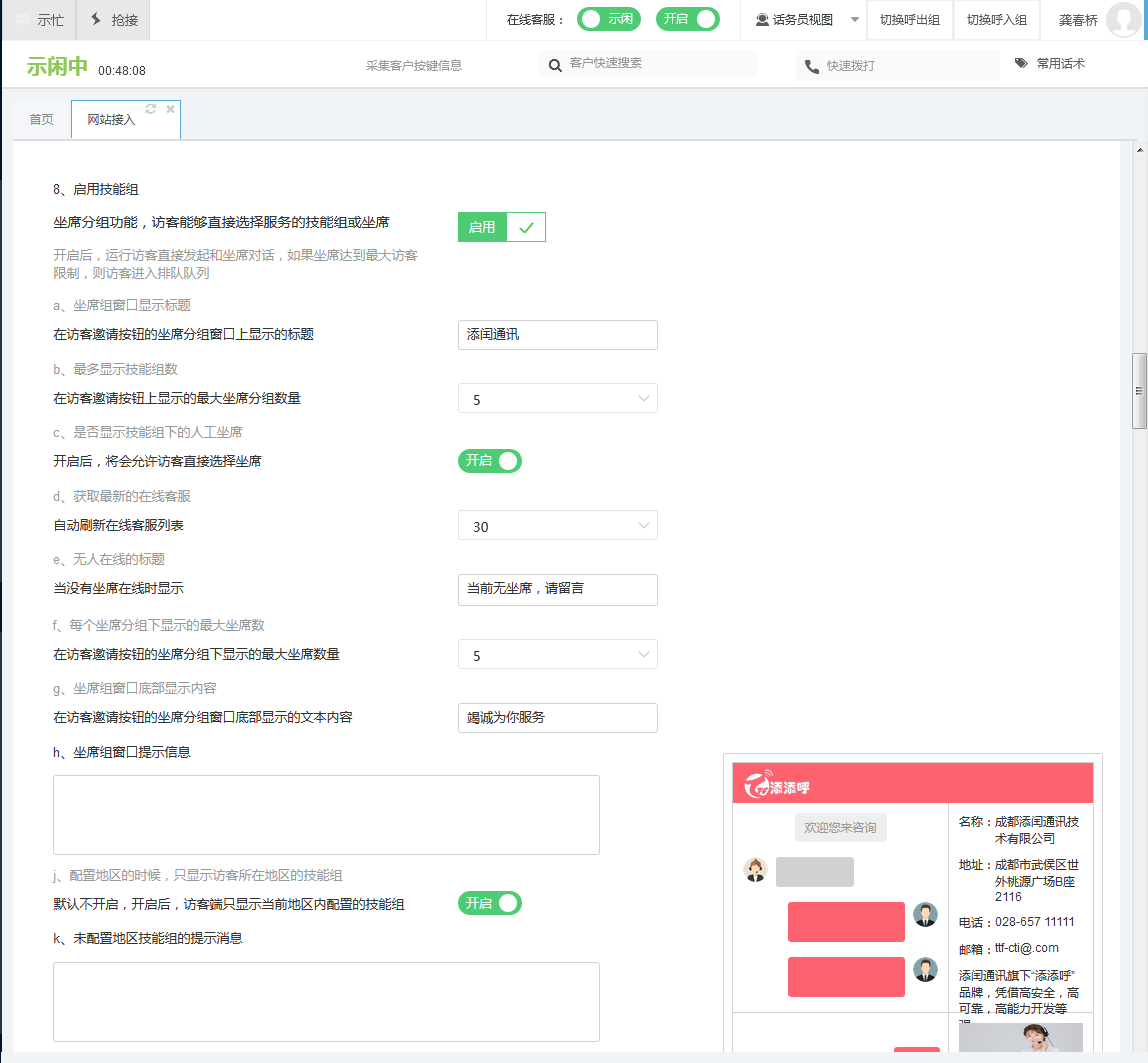Click the 抢接 lightning icon button
The width and height of the screenshot is (1148, 1063).
pyautogui.click(x=113, y=20)
